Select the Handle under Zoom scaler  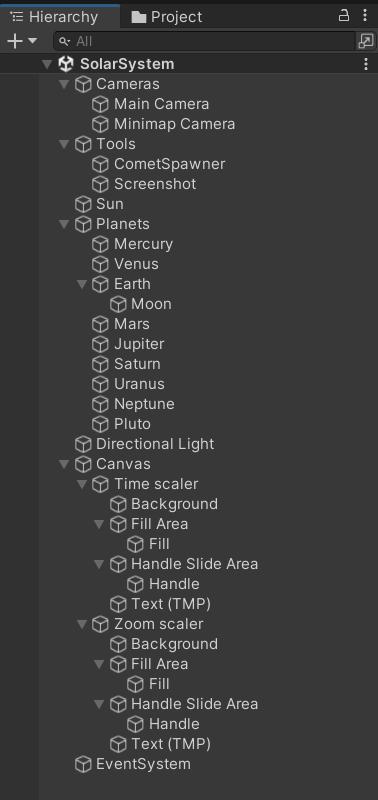coord(174,724)
